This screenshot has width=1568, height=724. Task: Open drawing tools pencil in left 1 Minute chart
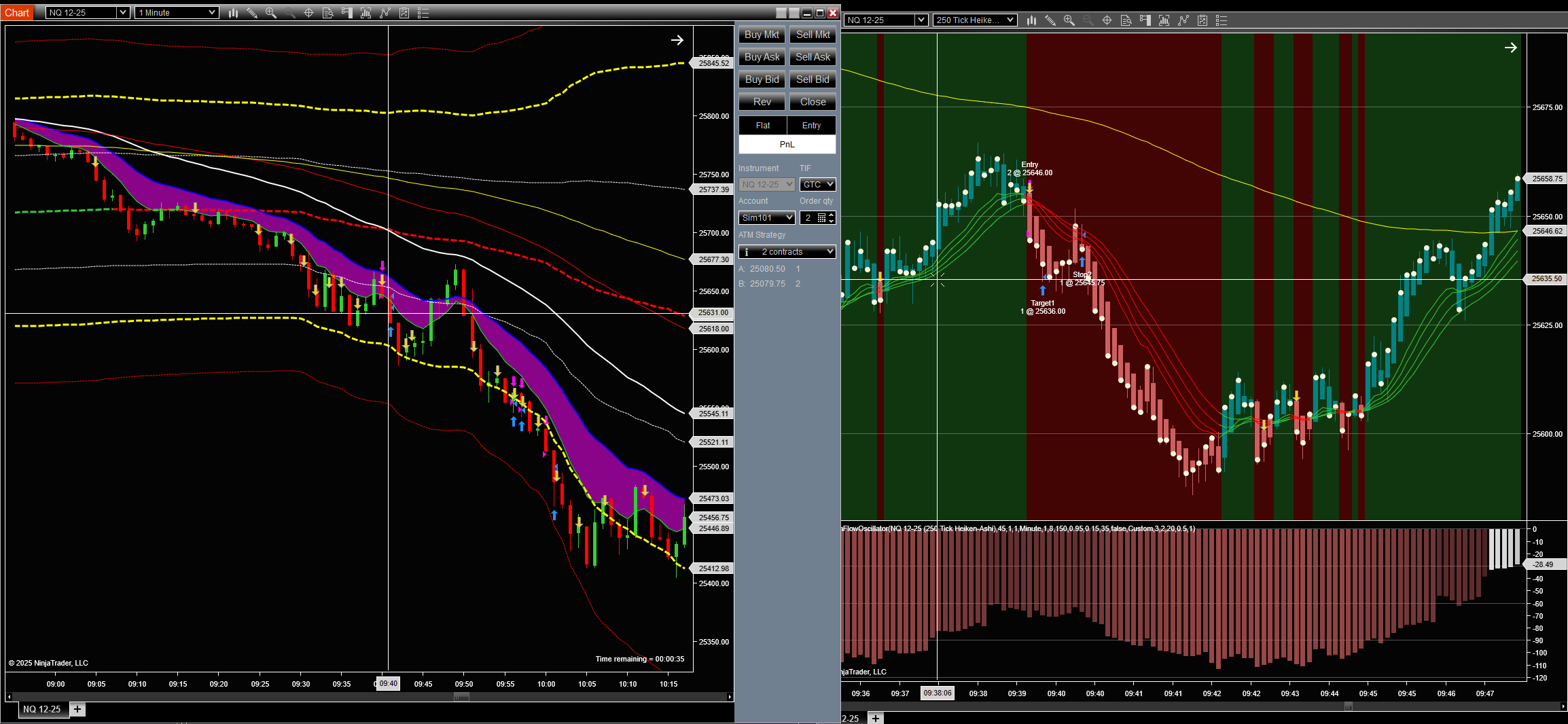click(252, 13)
